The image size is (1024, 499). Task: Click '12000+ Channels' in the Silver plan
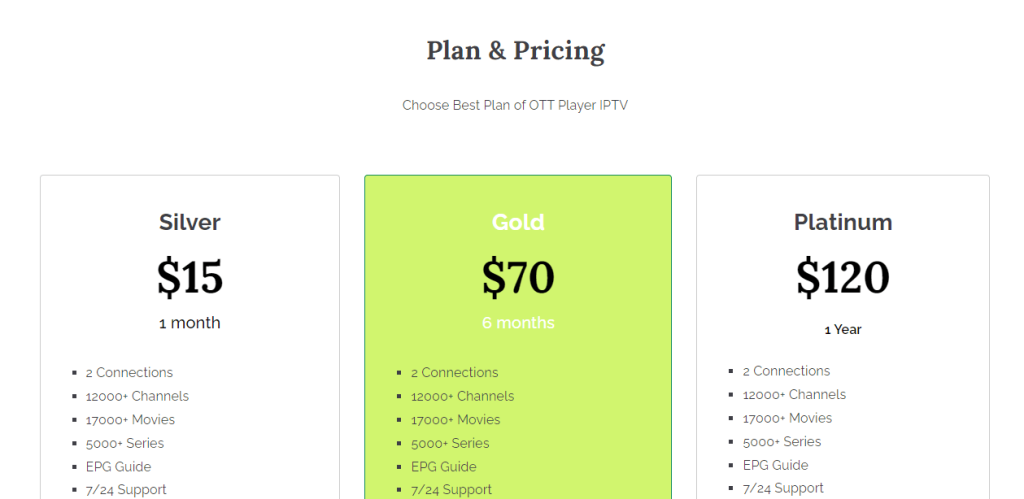[x=137, y=396]
